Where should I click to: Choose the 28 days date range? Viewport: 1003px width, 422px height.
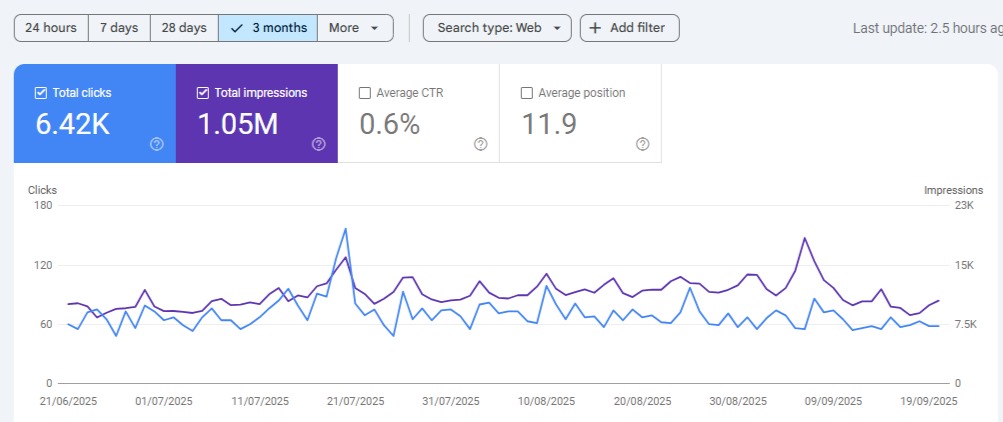coord(184,28)
